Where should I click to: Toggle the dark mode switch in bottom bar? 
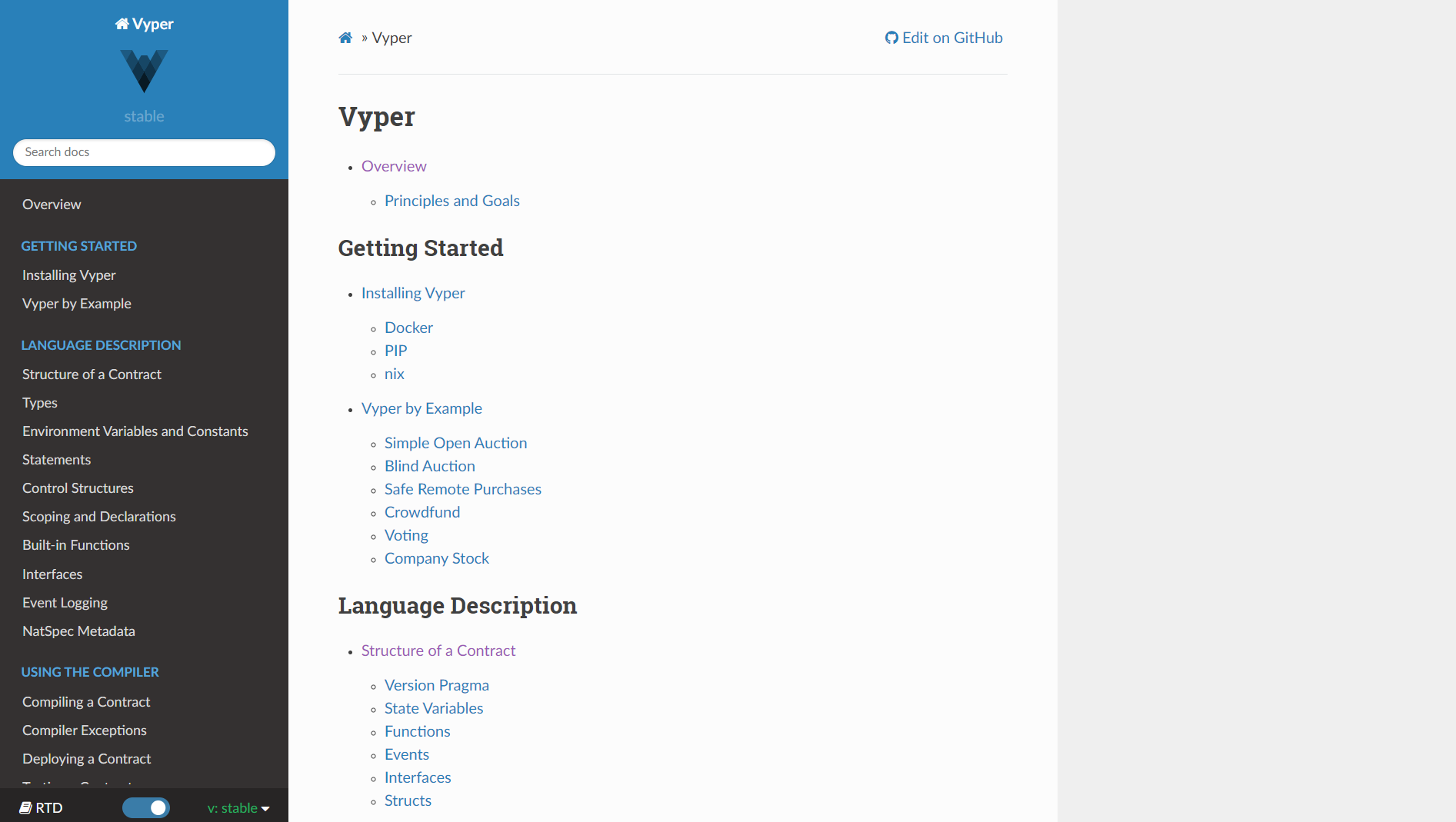pyautogui.click(x=146, y=807)
